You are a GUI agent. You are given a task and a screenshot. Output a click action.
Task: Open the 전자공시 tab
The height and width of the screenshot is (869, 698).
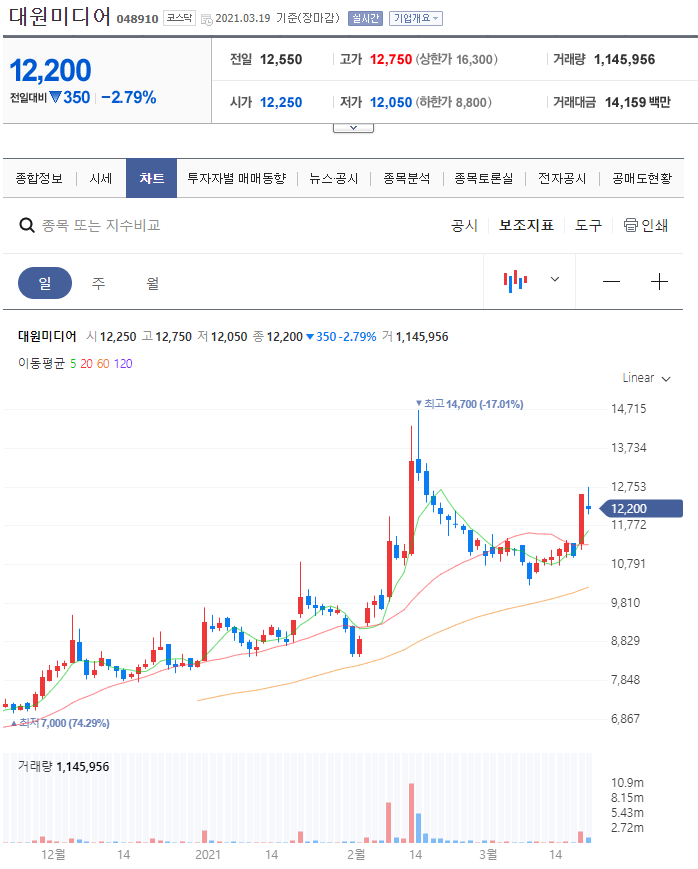tap(562, 178)
